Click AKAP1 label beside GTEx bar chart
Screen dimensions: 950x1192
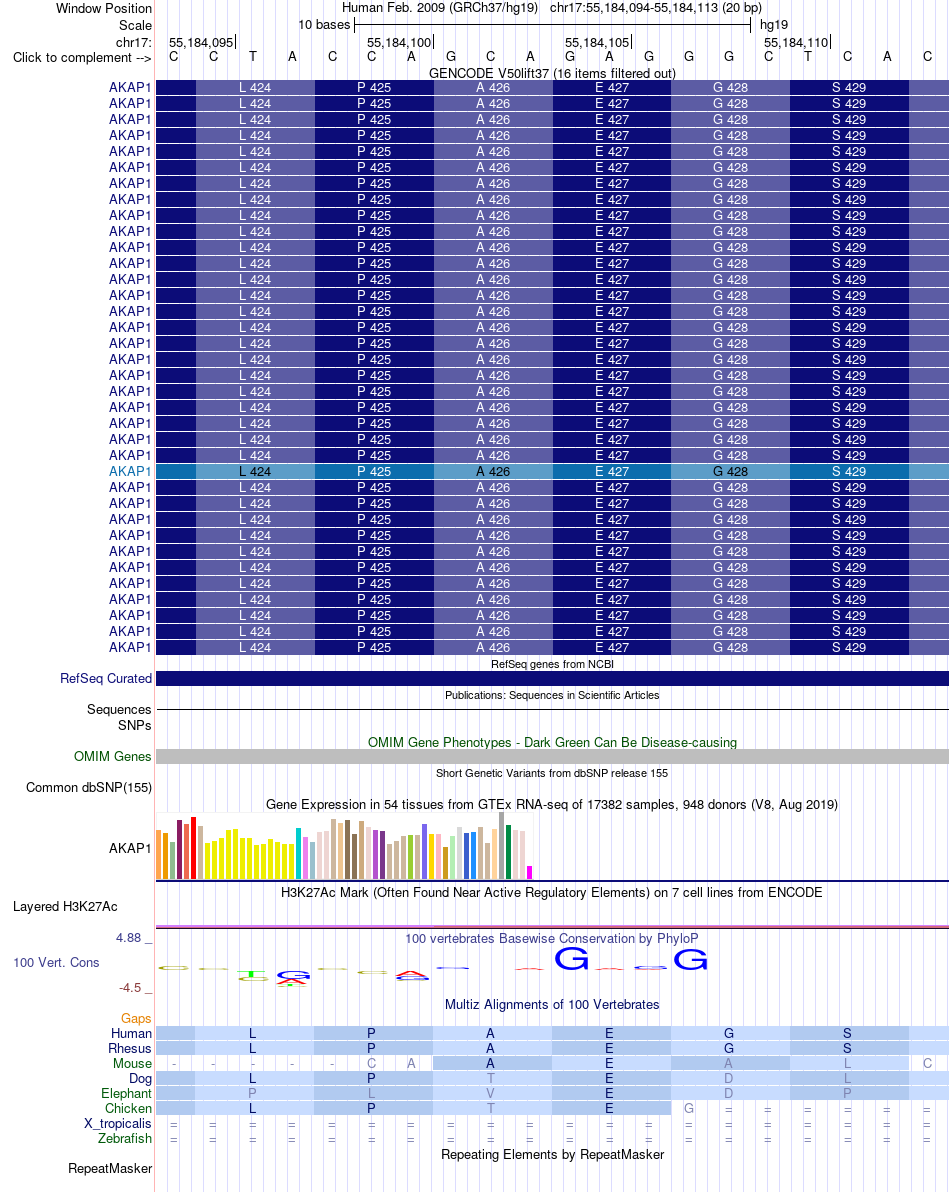(130, 848)
